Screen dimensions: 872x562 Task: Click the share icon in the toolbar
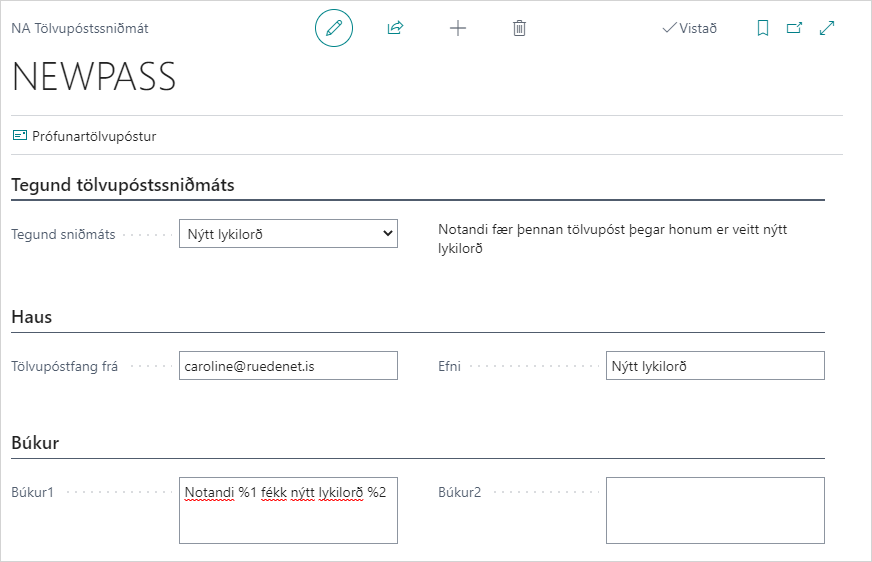[395, 28]
